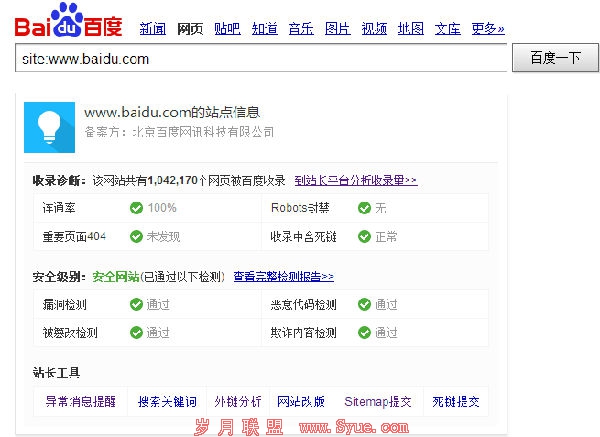This screenshot has width=600, height=437.
Task: Open the 新闻 tab
Action: 153,29
